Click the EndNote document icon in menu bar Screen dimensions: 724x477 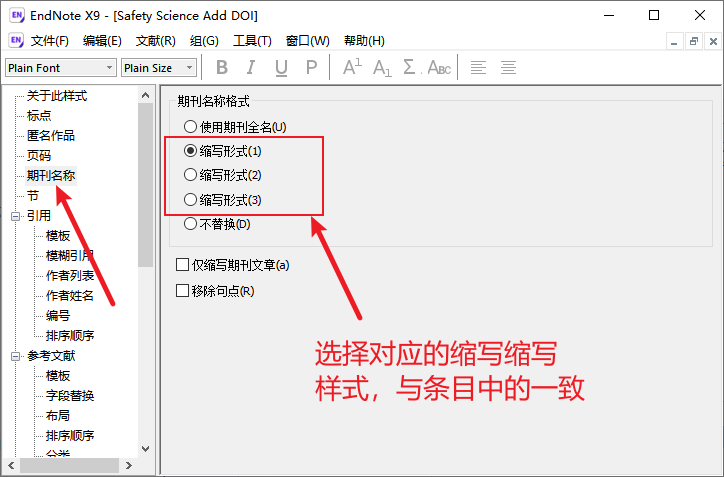(x=16, y=41)
